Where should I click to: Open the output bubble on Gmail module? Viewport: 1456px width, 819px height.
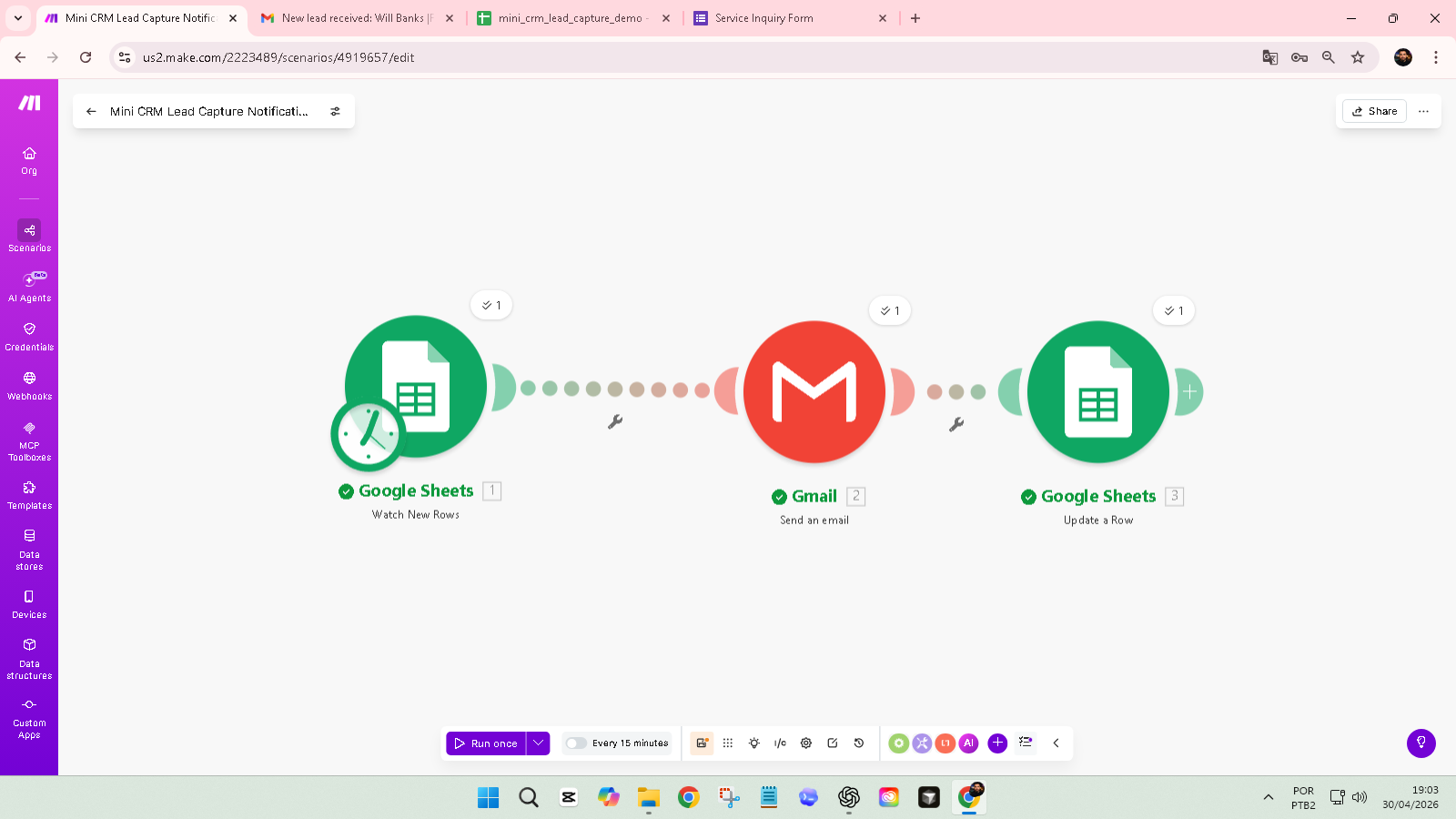890,310
